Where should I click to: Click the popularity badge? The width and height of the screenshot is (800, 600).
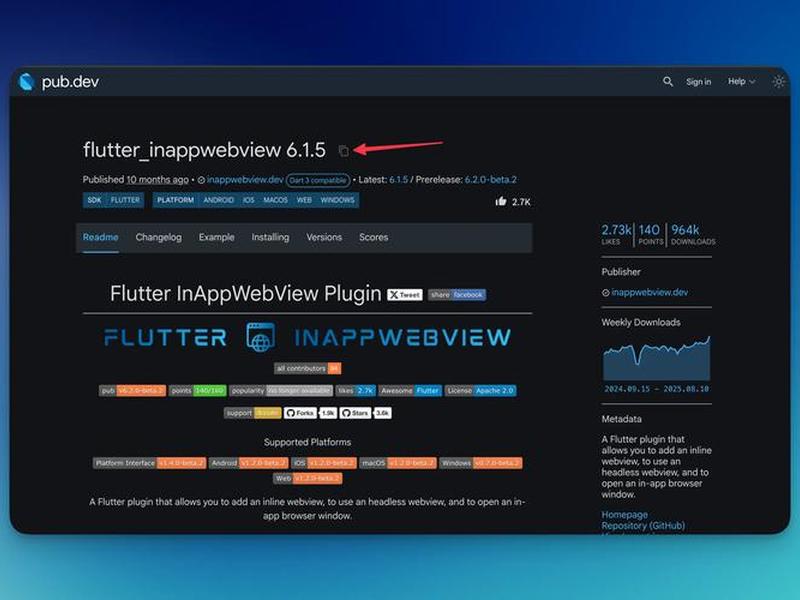point(281,390)
